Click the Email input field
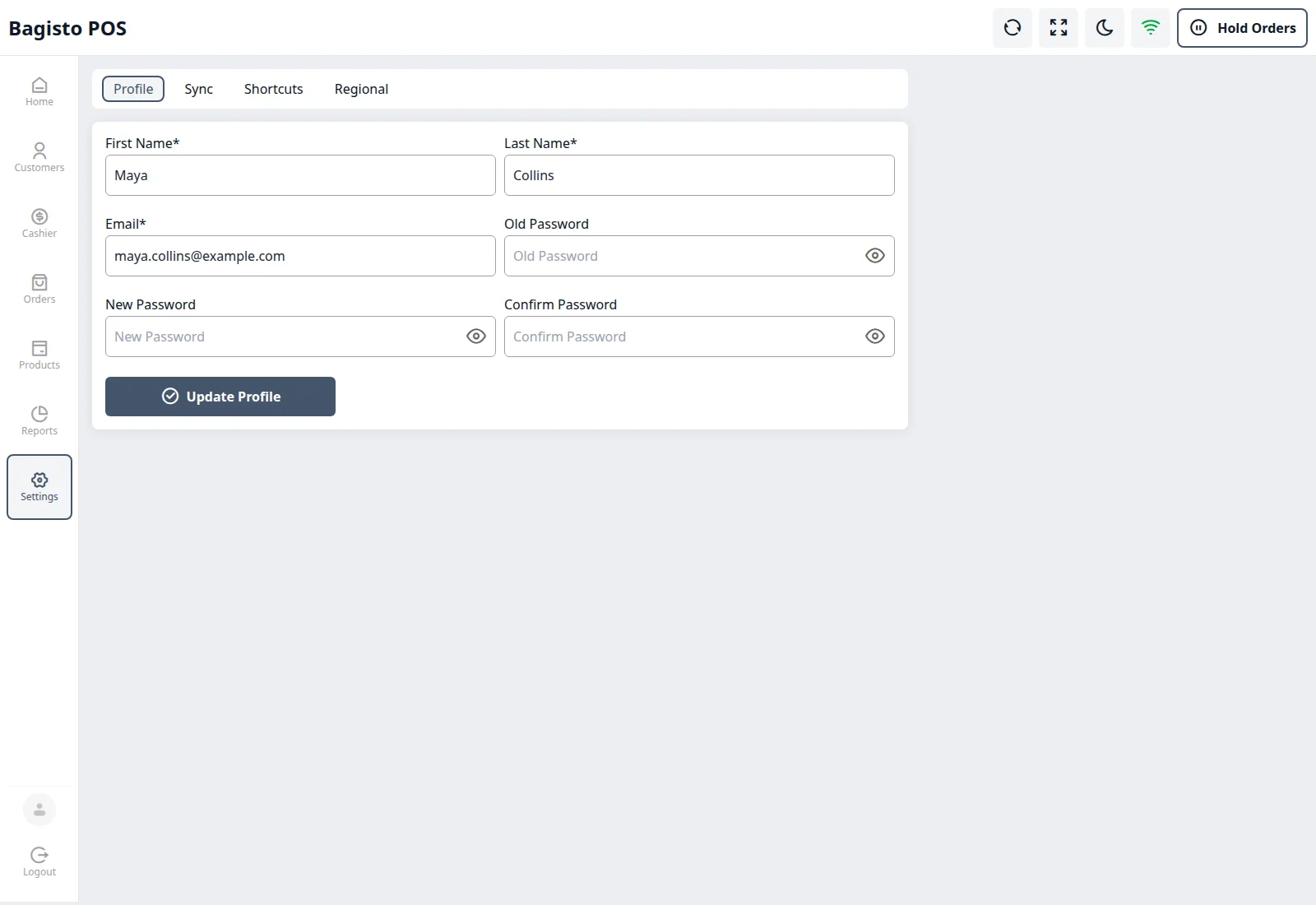 tap(300, 256)
